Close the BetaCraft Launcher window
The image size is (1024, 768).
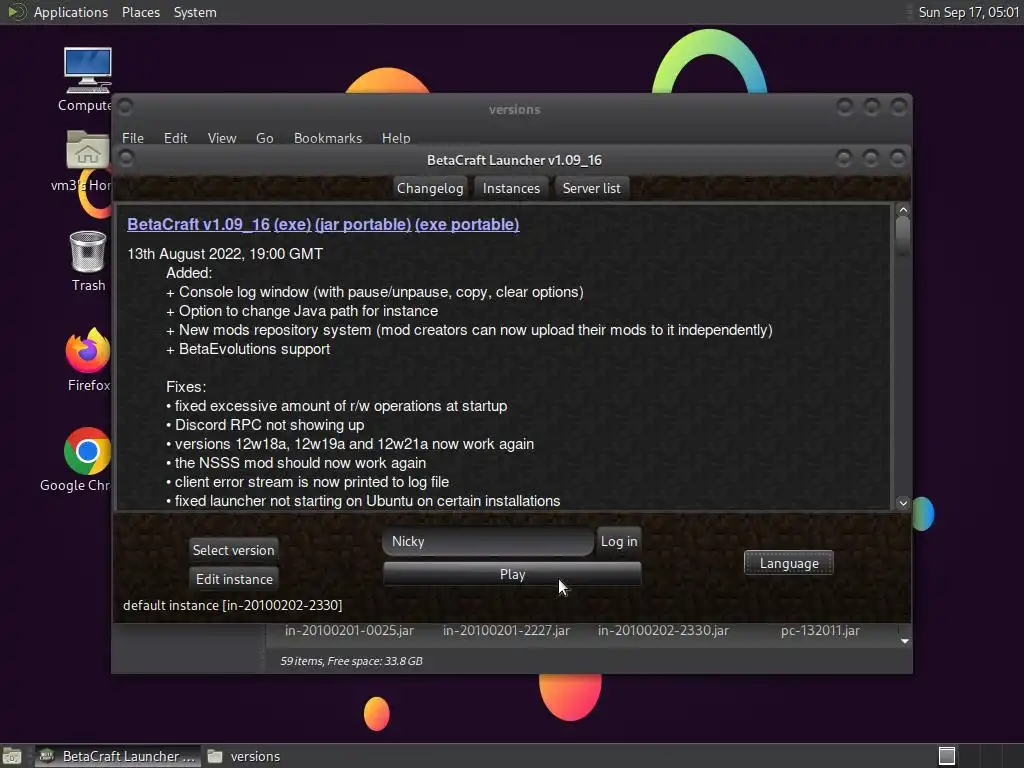click(x=898, y=157)
